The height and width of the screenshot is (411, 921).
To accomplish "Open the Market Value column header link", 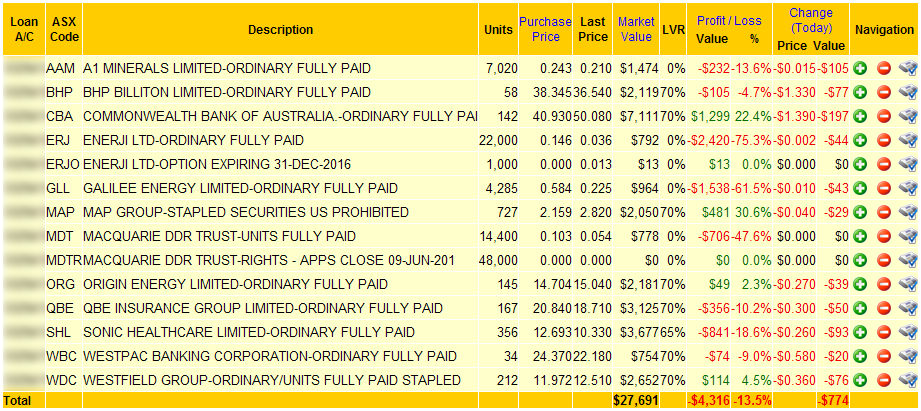I will pos(636,29).
